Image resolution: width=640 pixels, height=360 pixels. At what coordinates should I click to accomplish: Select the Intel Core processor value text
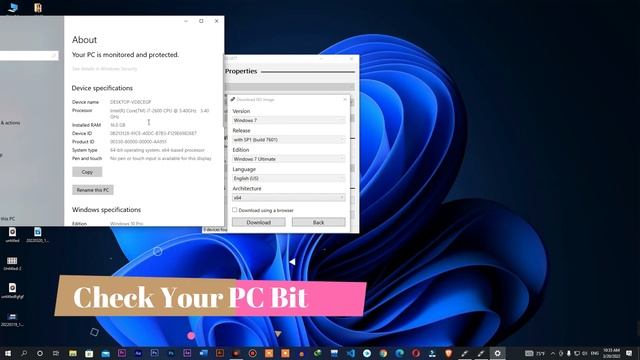[159, 113]
